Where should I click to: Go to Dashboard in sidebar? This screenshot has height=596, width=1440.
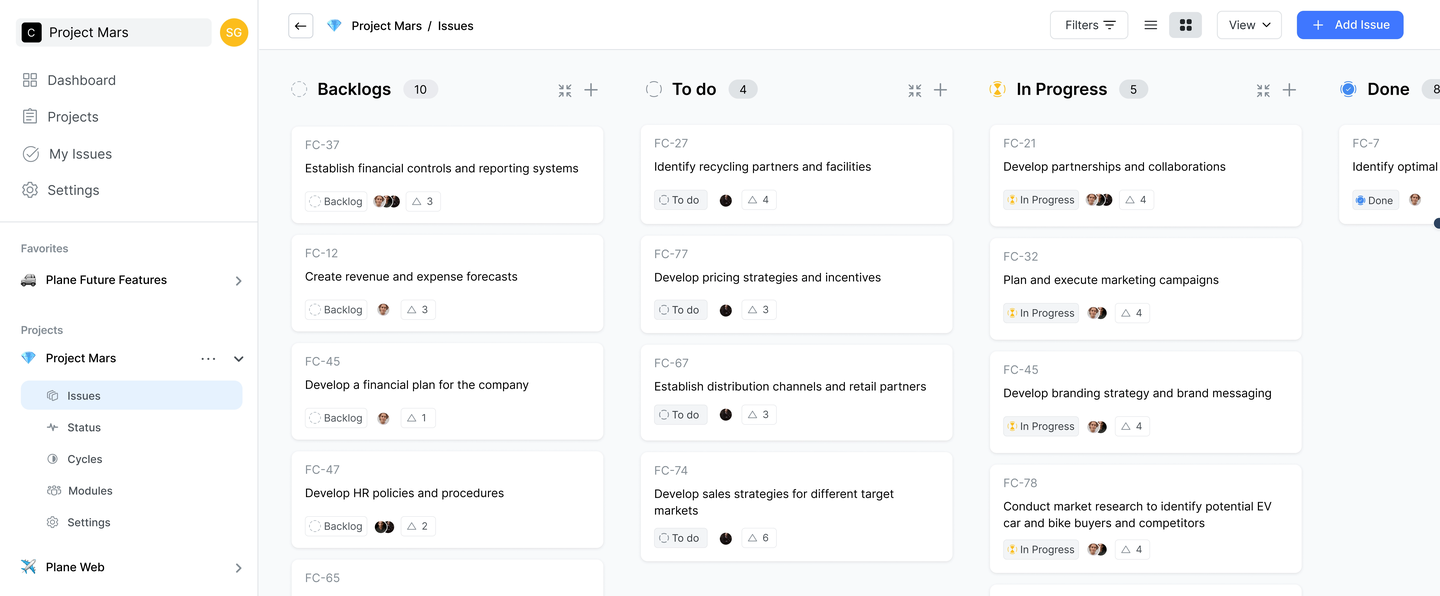[69, 80]
